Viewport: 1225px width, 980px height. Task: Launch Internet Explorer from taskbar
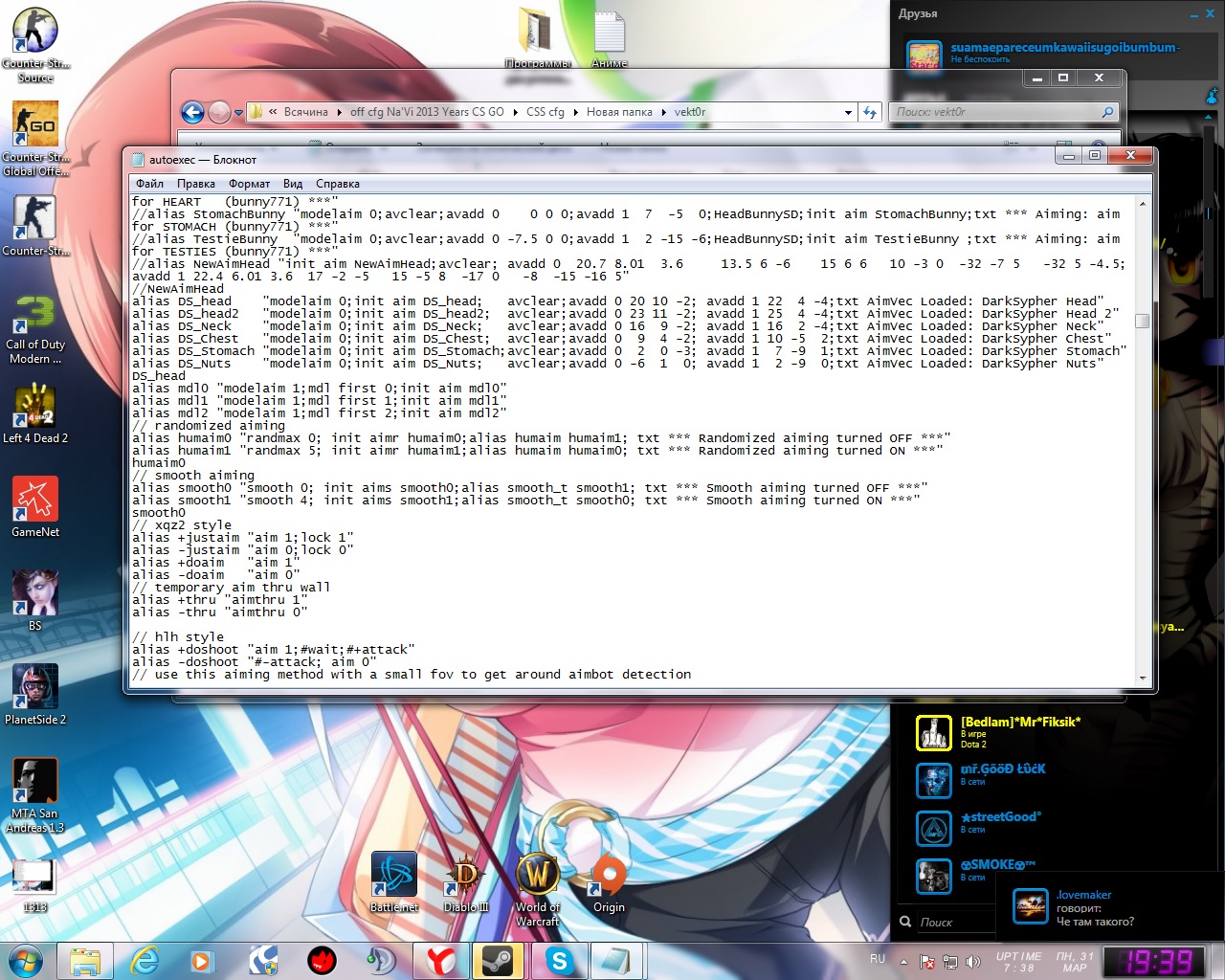click(x=145, y=960)
